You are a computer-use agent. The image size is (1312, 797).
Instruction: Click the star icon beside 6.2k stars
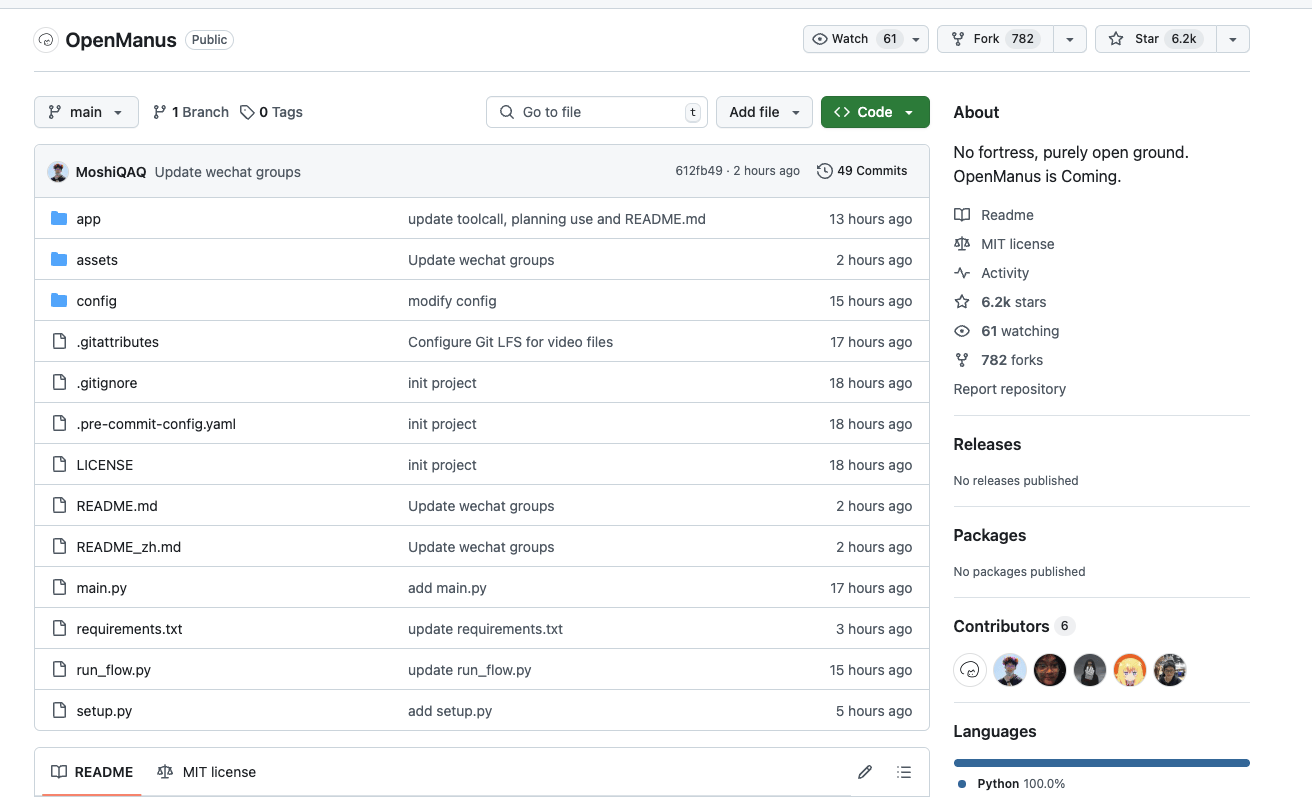click(962, 302)
